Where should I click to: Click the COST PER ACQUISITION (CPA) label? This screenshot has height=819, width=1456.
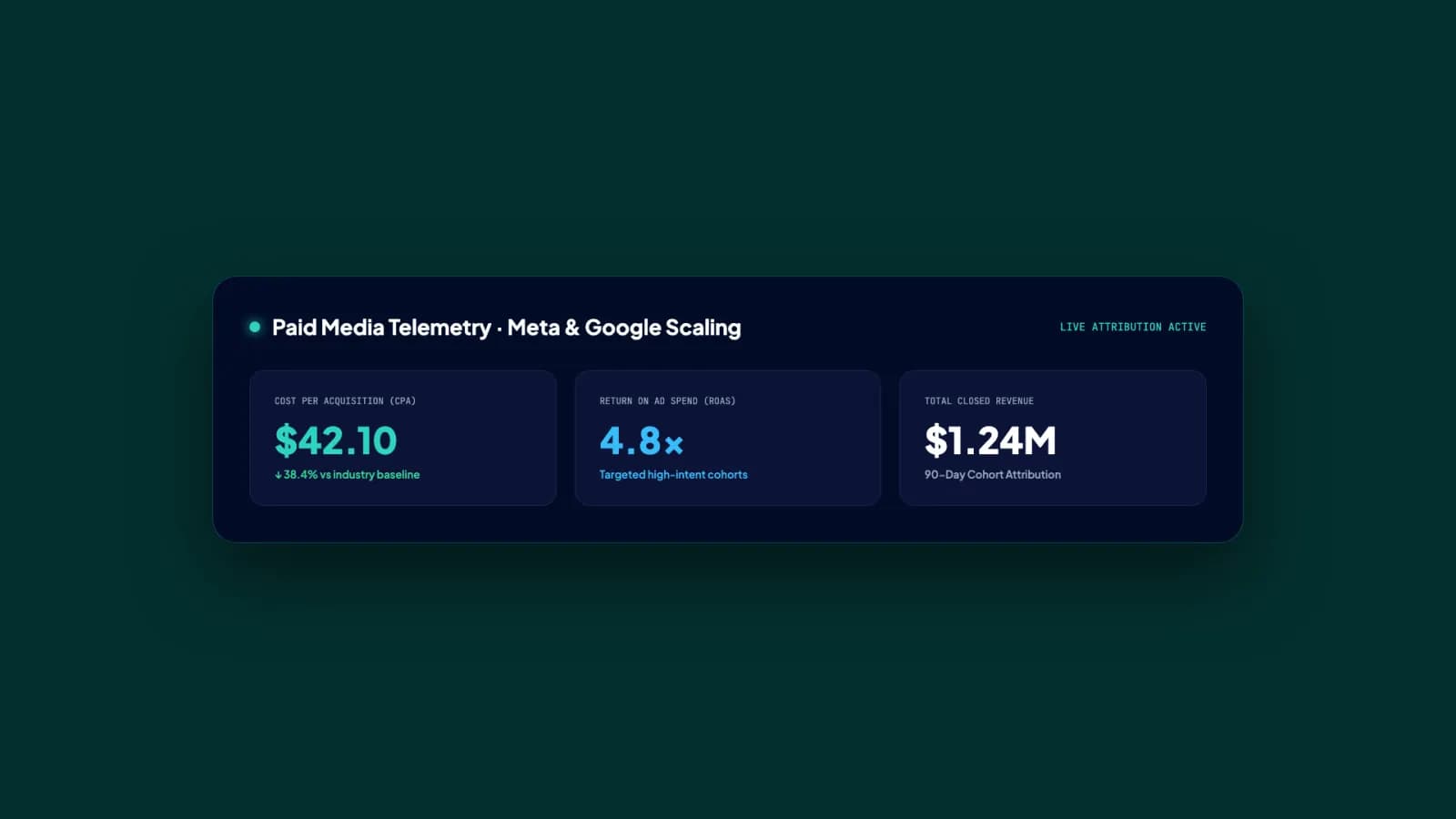pyautogui.click(x=345, y=400)
